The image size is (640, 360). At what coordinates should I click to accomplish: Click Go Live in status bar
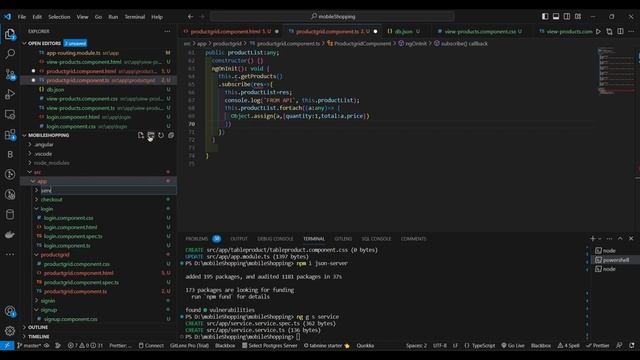[x=513, y=346]
